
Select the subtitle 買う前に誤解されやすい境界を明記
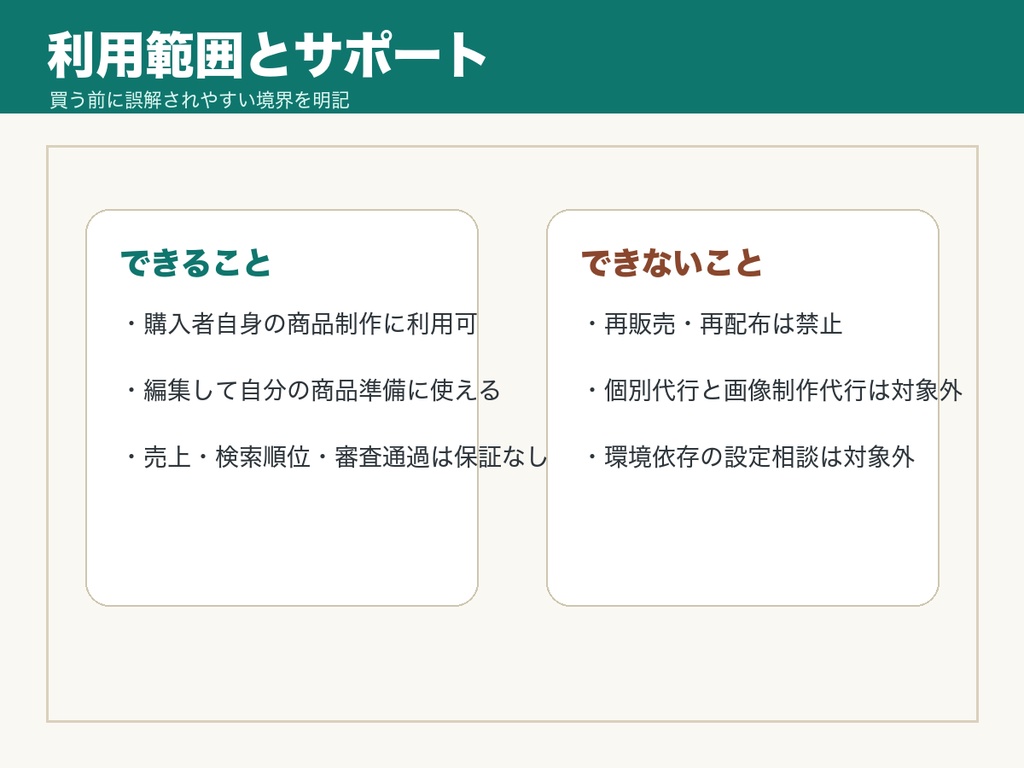(199, 100)
